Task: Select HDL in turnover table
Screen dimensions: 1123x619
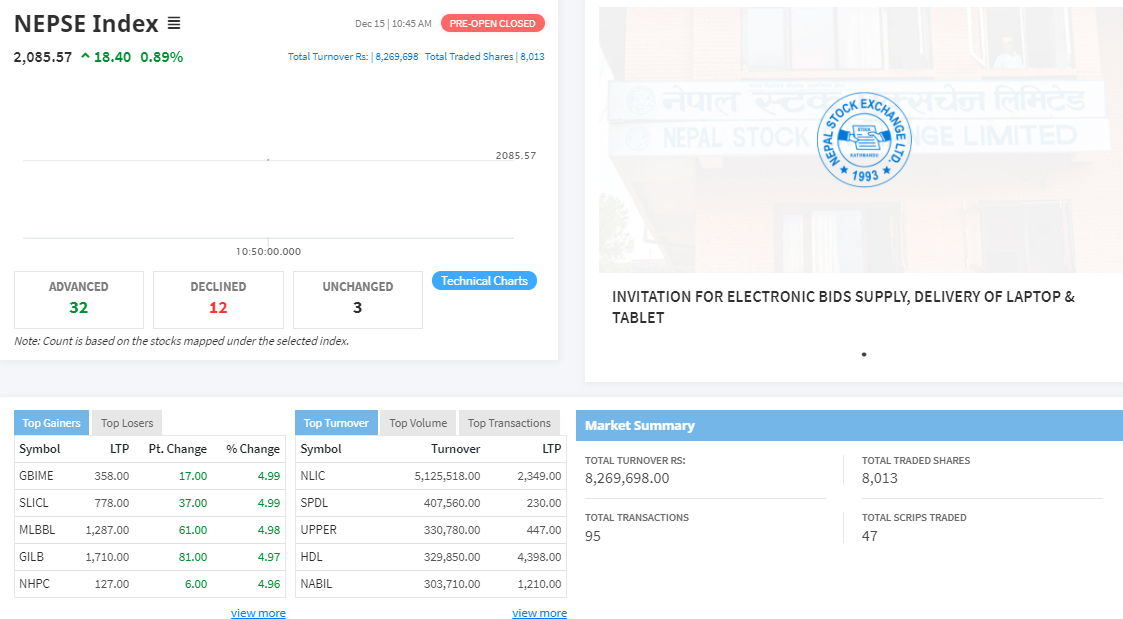Action: click(x=312, y=557)
